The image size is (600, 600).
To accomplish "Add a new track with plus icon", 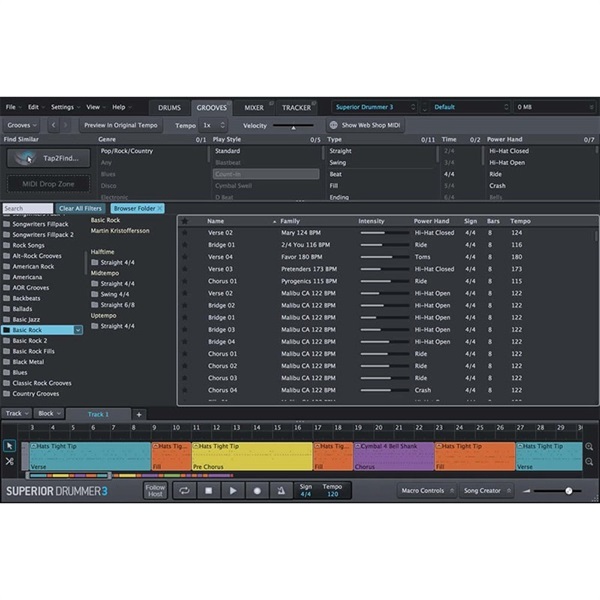I will pyautogui.click(x=139, y=414).
